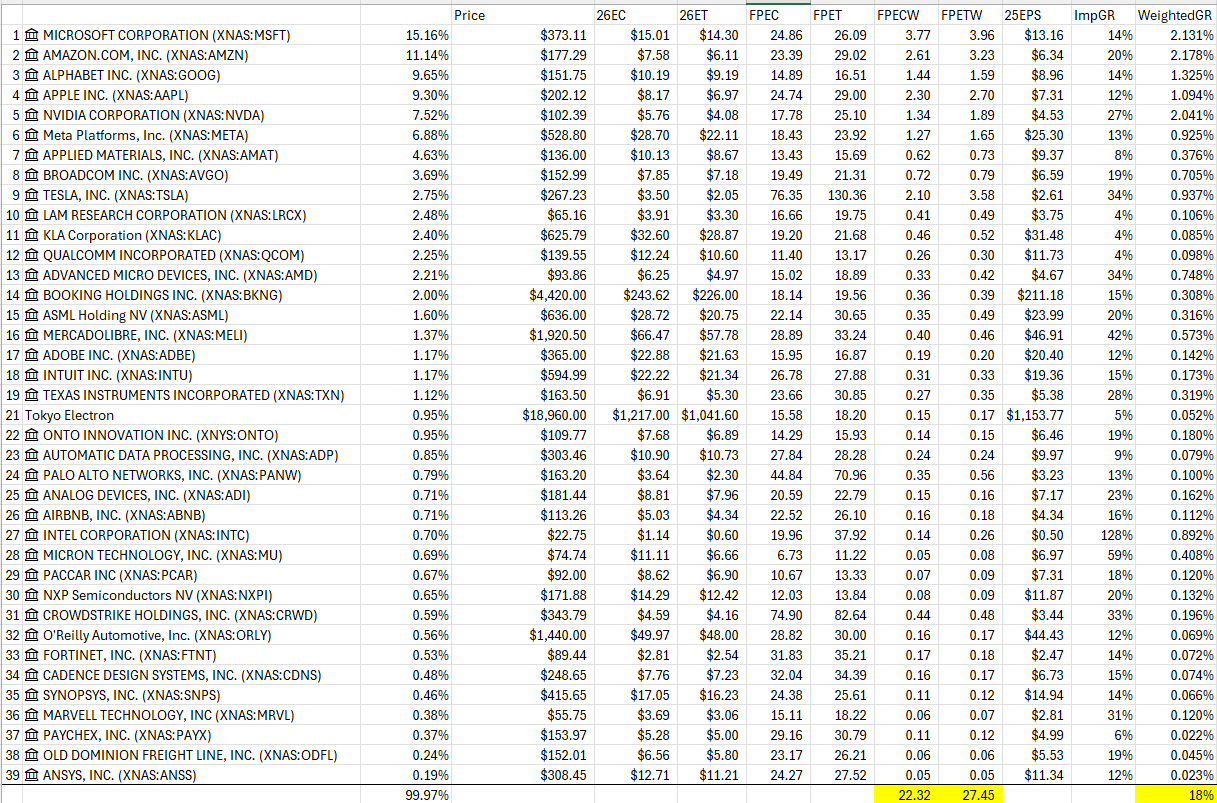Click the stock icon beside ALPHABET INC.

pos(31,75)
